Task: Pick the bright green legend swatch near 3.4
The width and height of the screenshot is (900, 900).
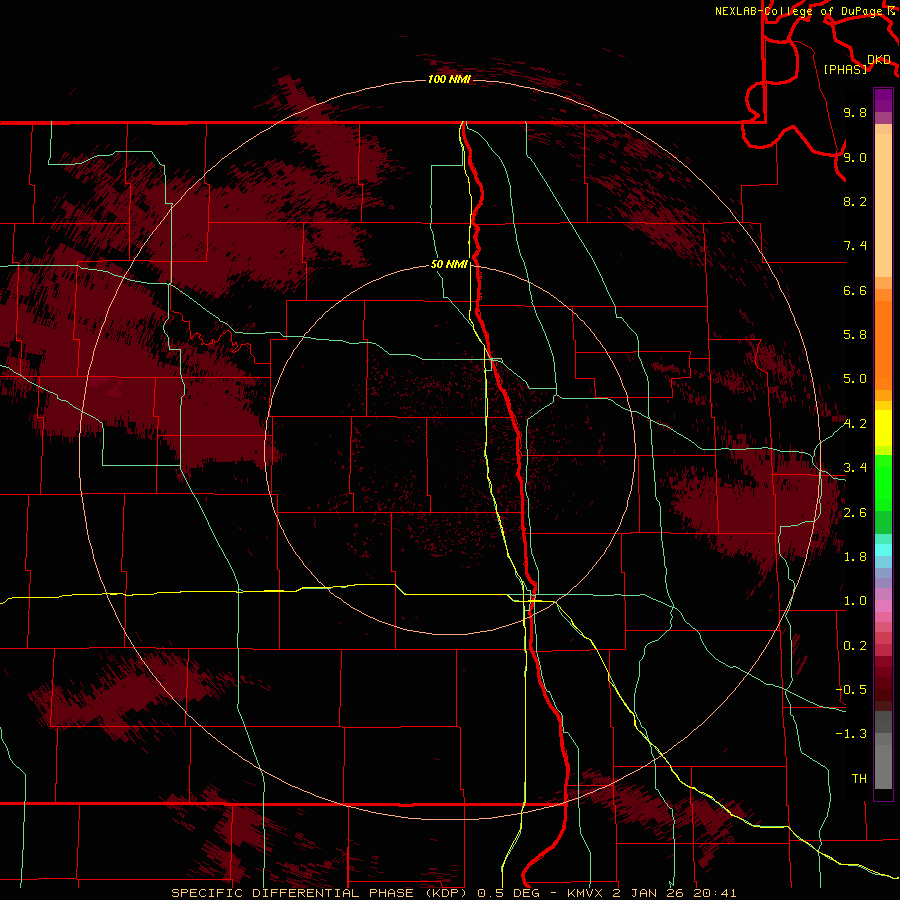Action: coord(883,478)
